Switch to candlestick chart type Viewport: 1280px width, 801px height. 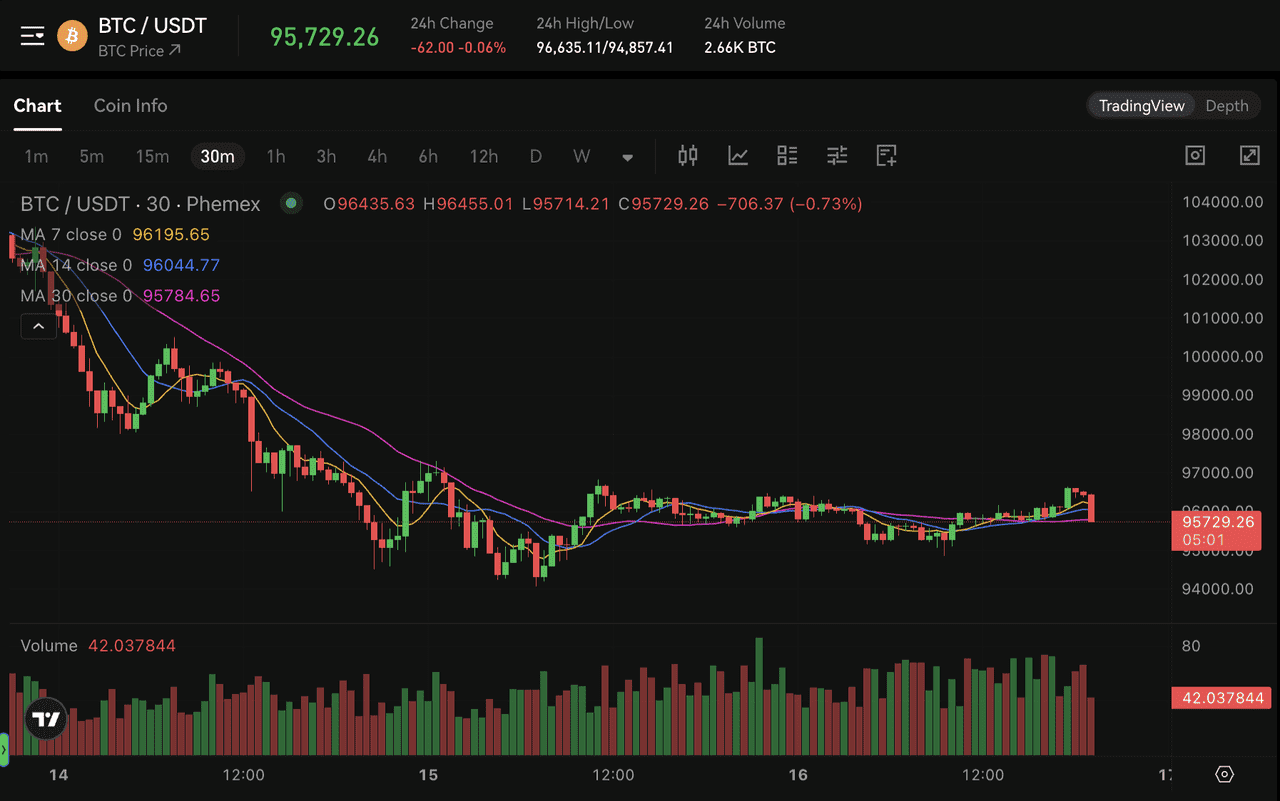coord(687,156)
